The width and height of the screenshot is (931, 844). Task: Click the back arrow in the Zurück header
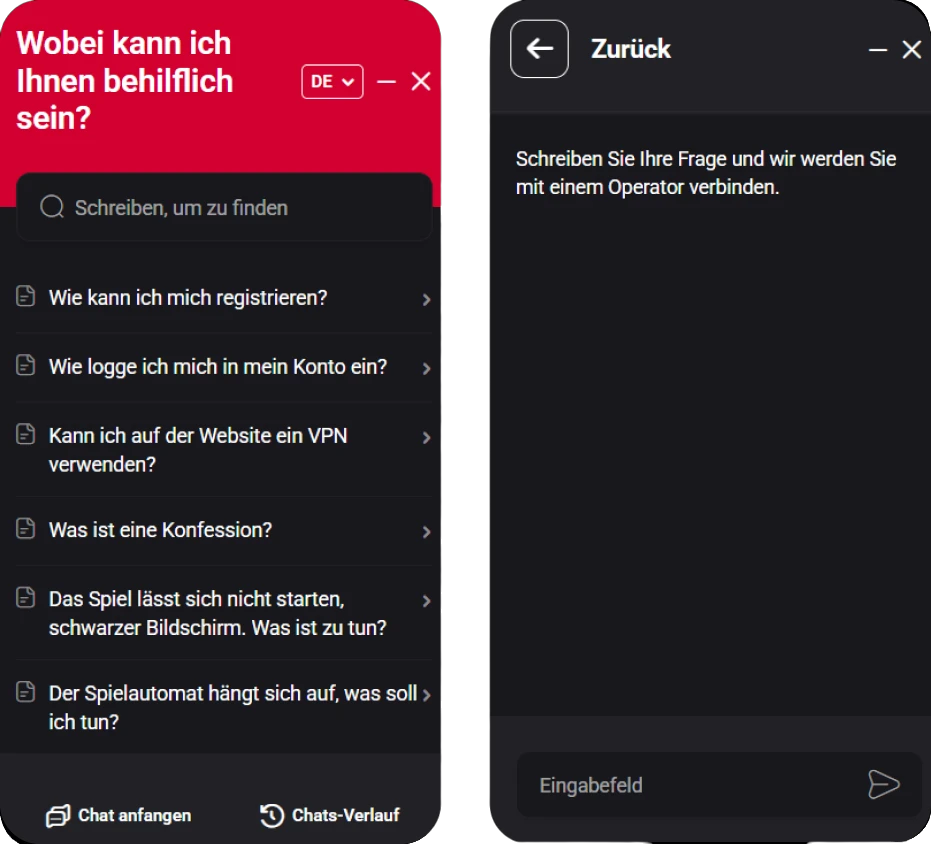(539, 49)
